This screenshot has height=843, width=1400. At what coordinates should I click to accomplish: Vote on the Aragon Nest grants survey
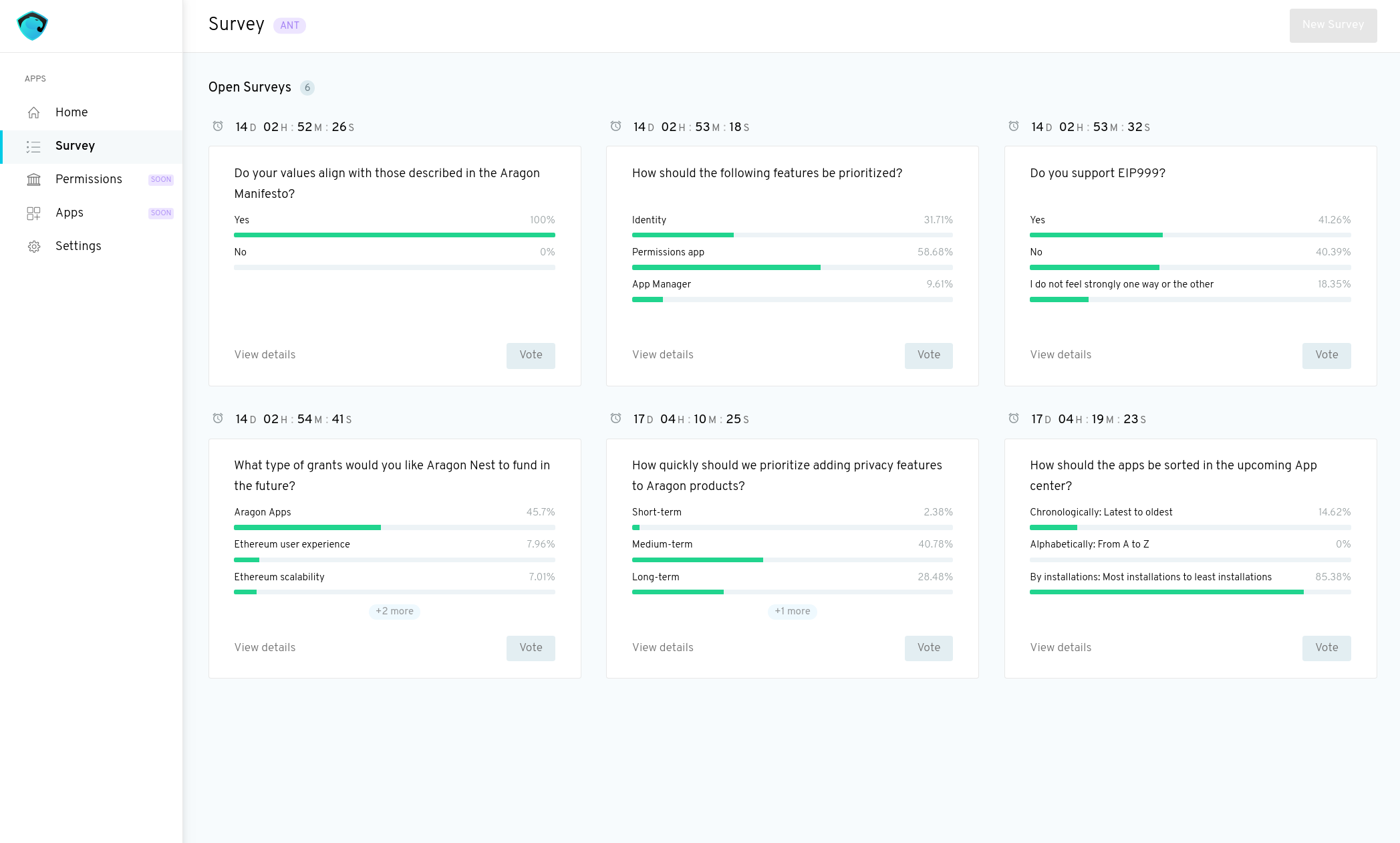(x=531, y=648)
